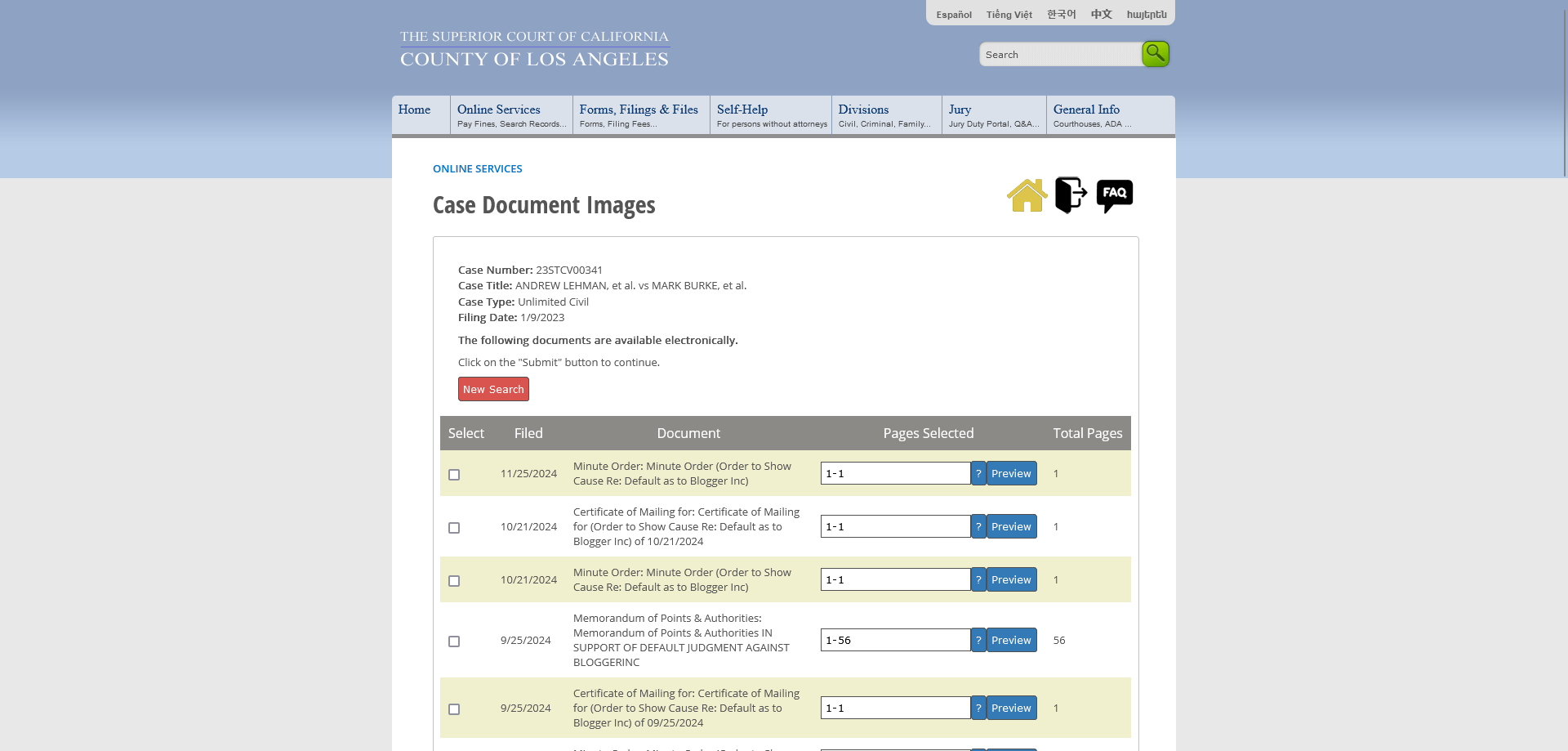Preview the 11/25/2024 Minute Order
The image size is (1568, 751).
(1012, 473)
